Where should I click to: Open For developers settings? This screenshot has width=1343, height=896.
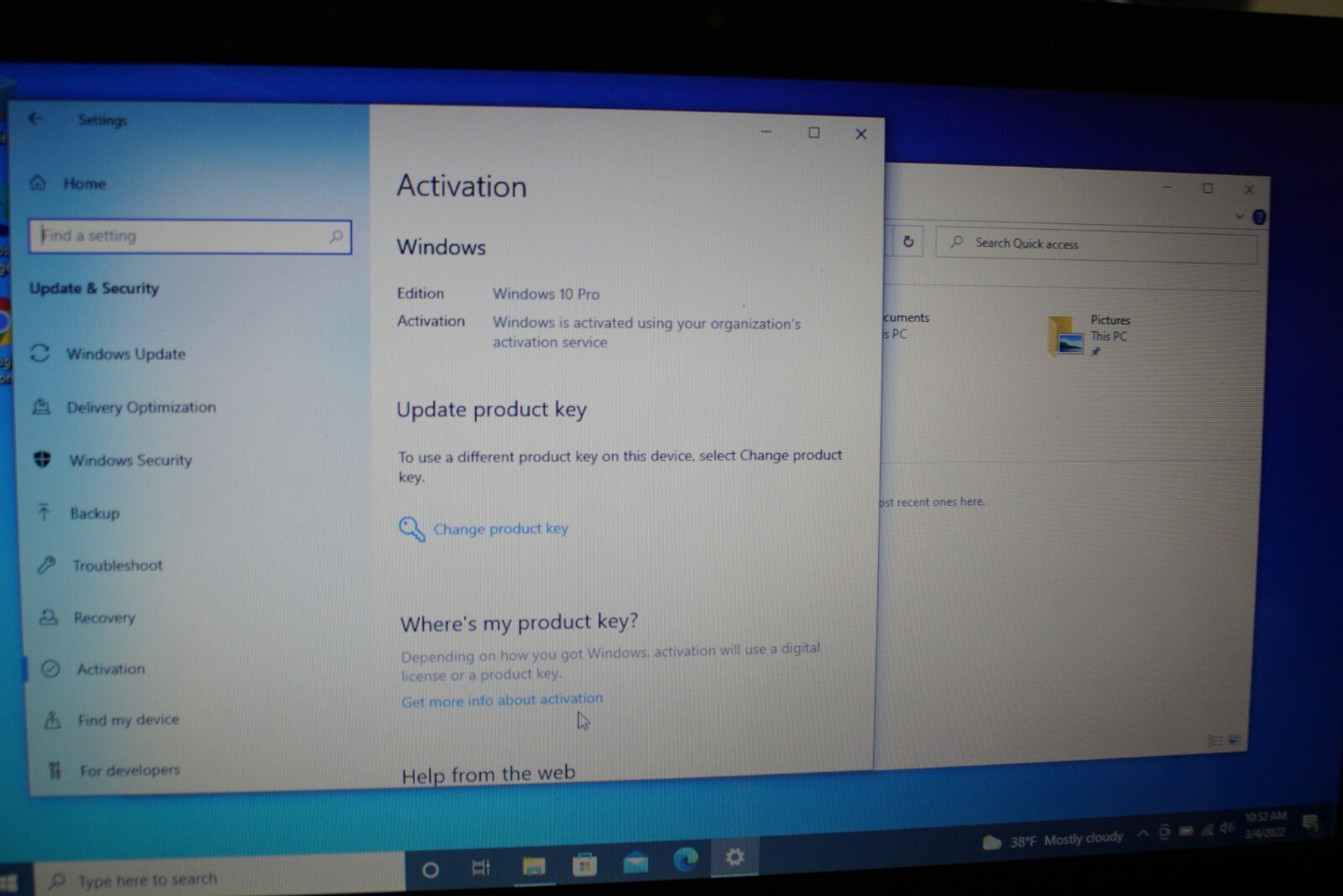113,769
